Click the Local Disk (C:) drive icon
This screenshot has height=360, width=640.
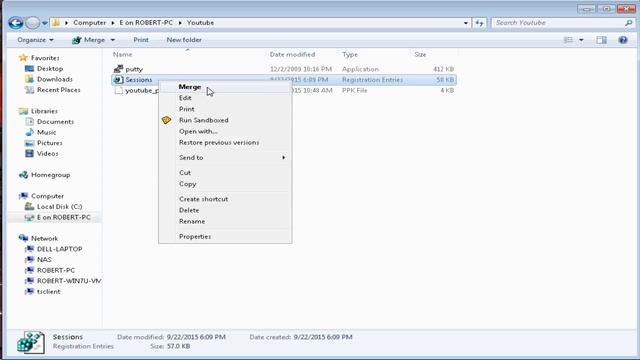(29, 207)
